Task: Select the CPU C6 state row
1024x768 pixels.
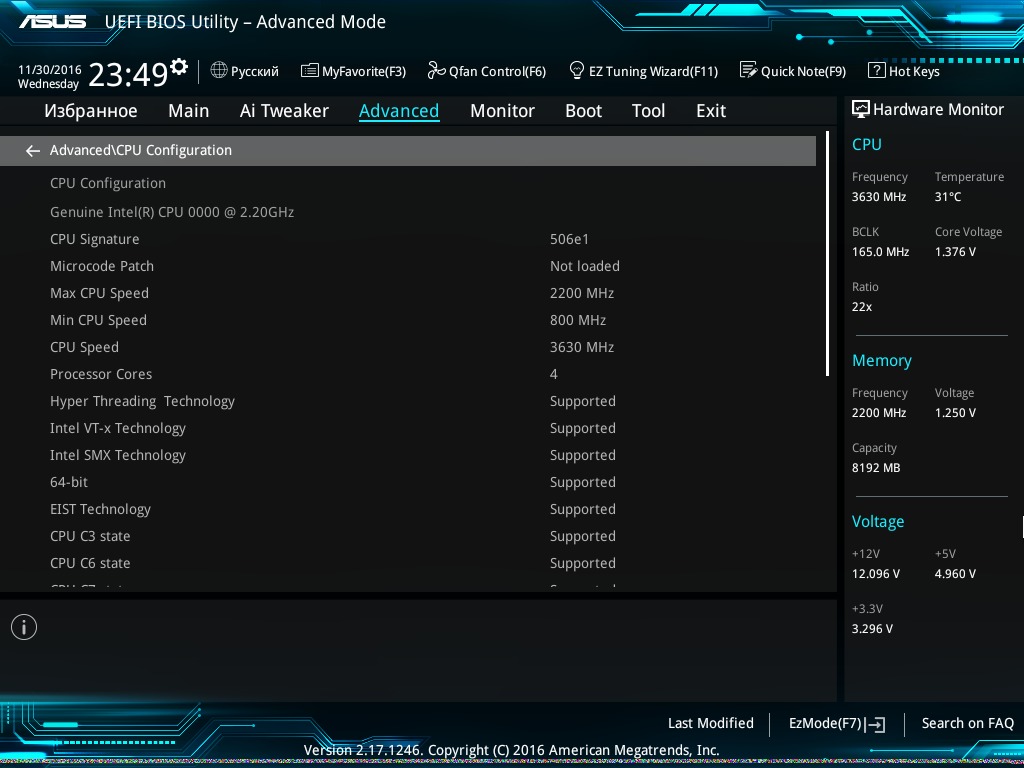Action: pyautogui.click(x=408, y=563)
